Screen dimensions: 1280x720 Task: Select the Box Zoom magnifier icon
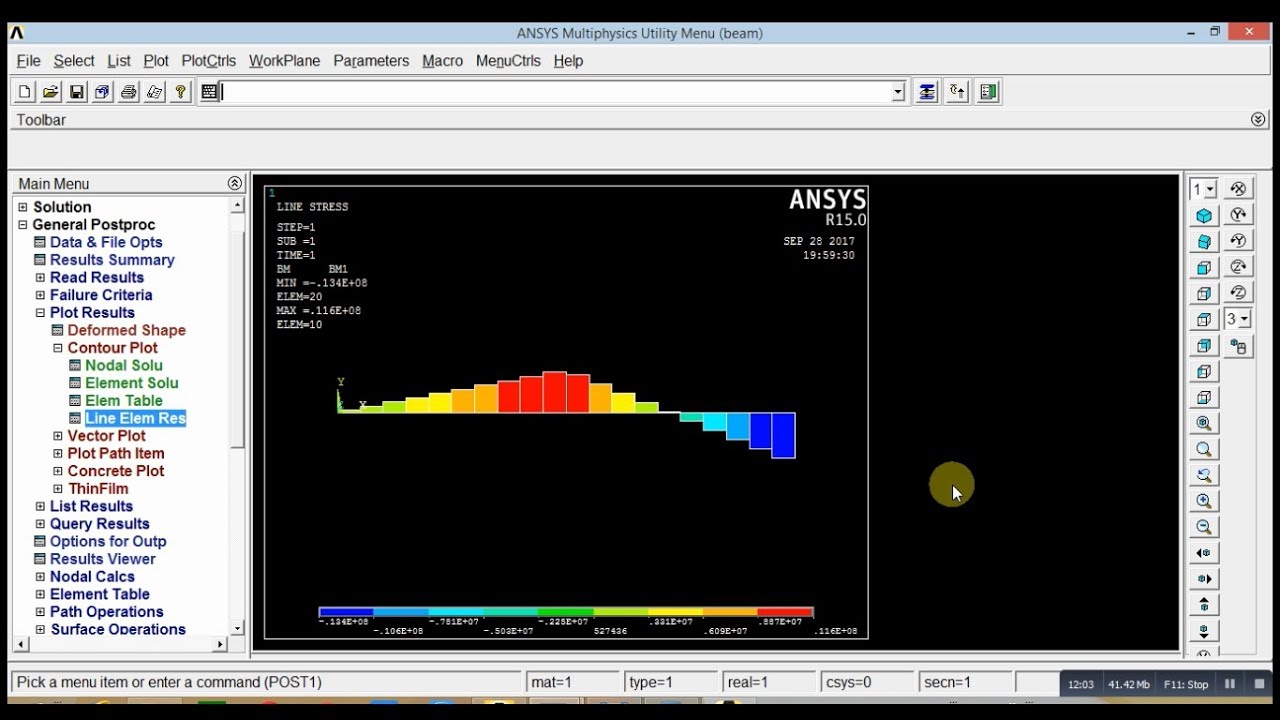(1204, 450)
